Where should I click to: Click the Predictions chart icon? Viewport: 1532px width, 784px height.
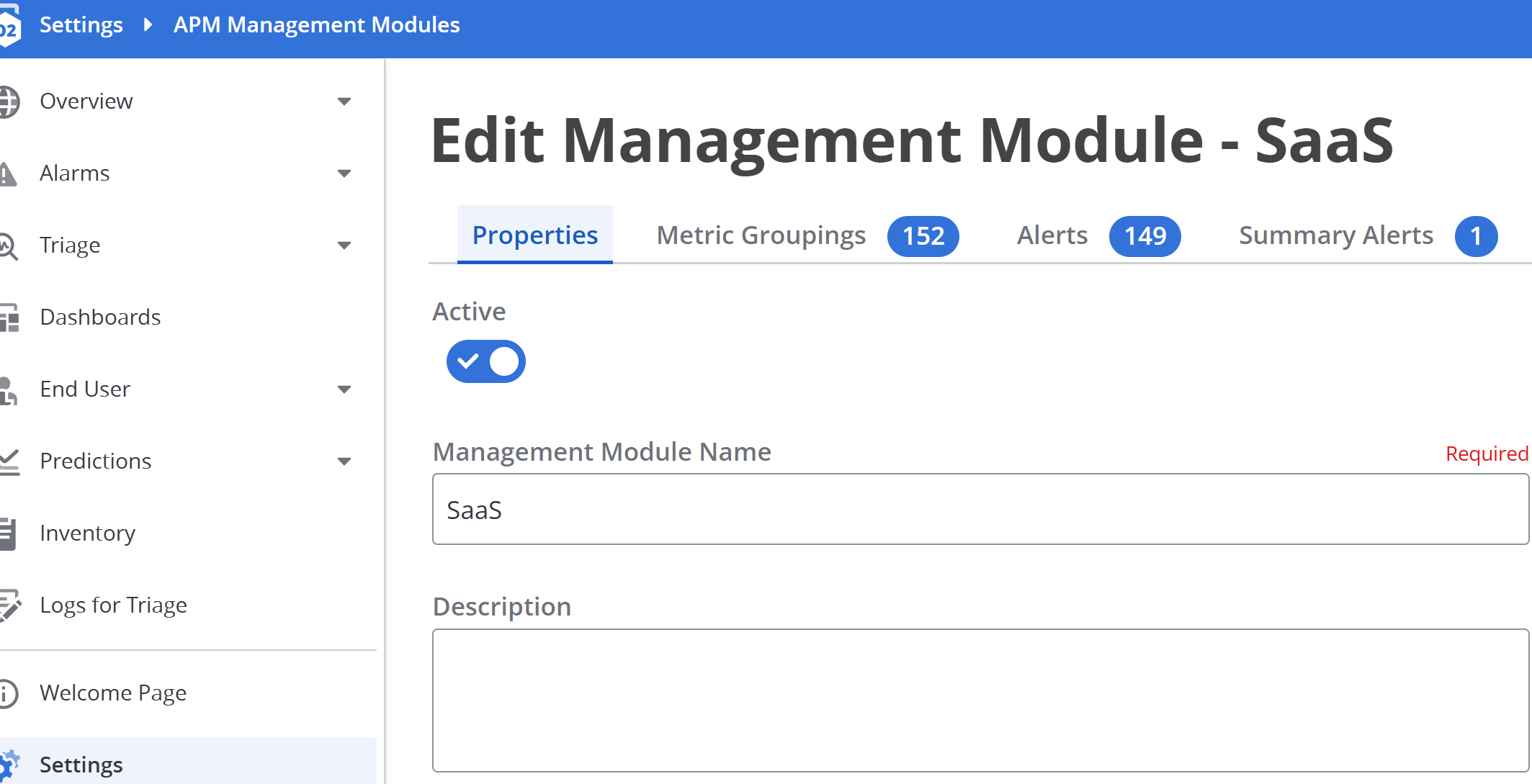coord(9,461)
